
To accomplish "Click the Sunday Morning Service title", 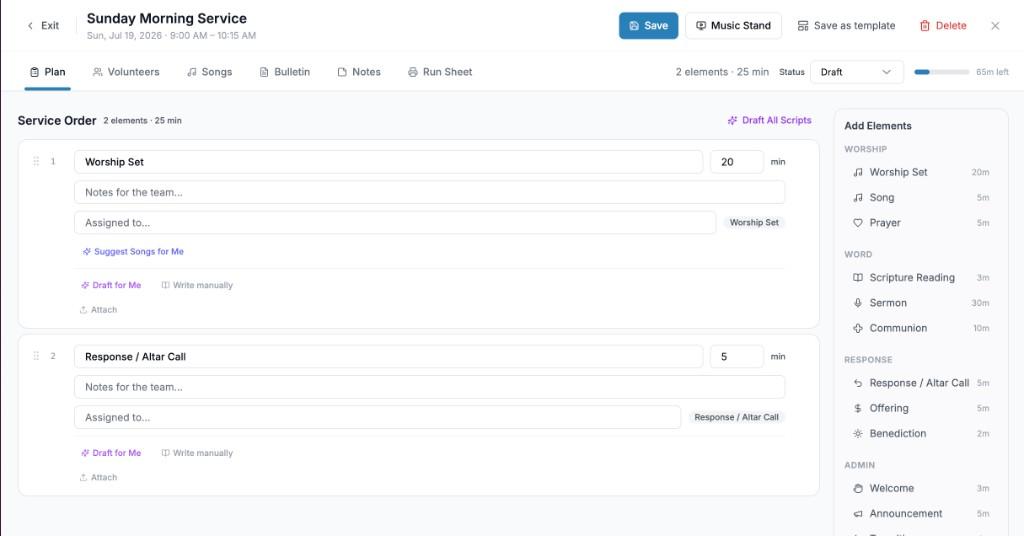I will click(167, 18).
